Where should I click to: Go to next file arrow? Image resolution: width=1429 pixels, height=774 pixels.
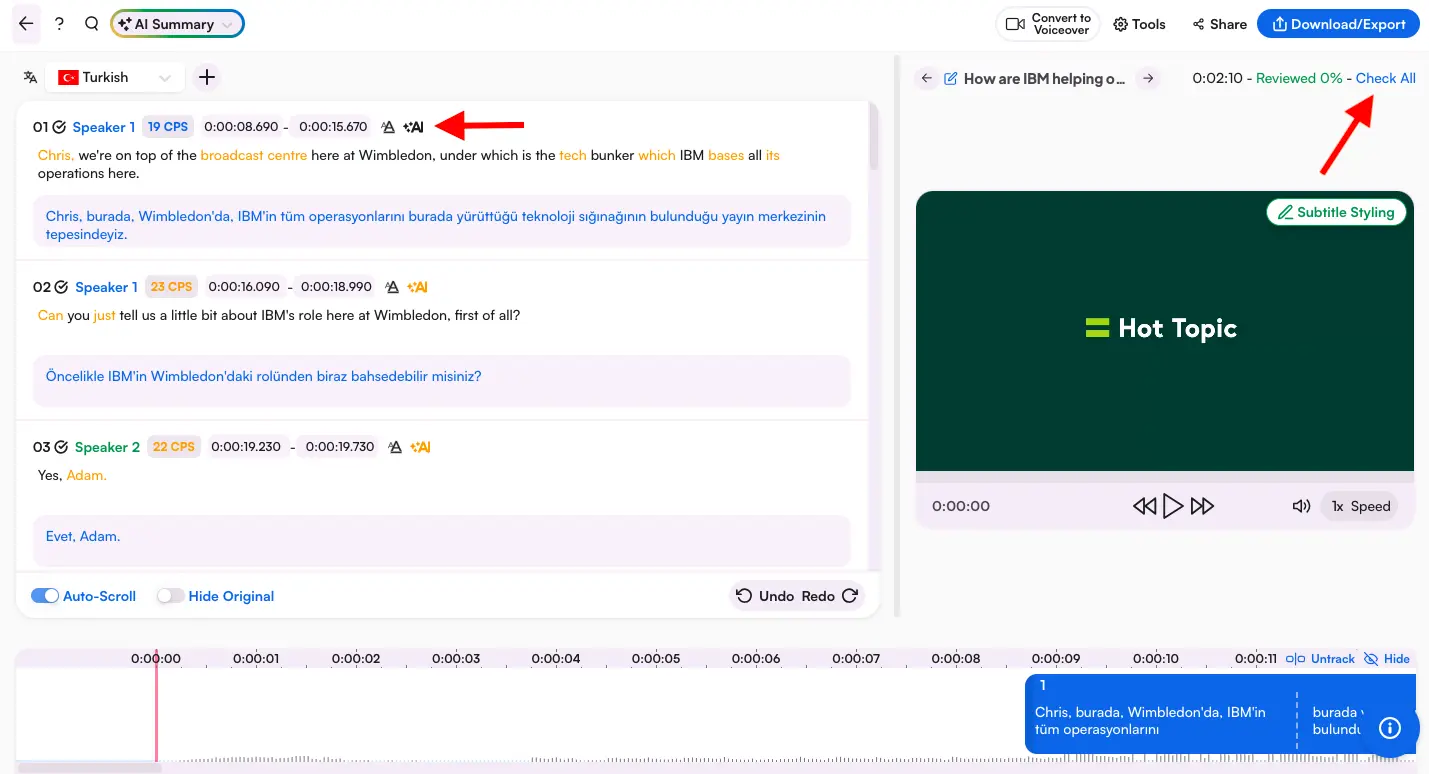[1148, 78]
